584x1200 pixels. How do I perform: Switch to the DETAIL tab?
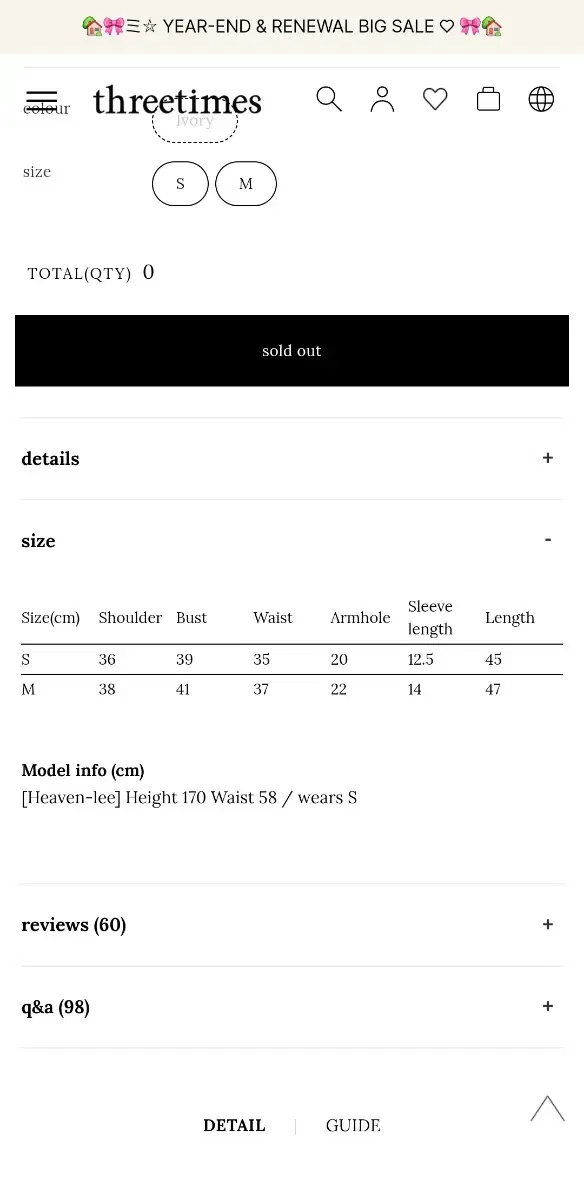[x=234, y=1126]
